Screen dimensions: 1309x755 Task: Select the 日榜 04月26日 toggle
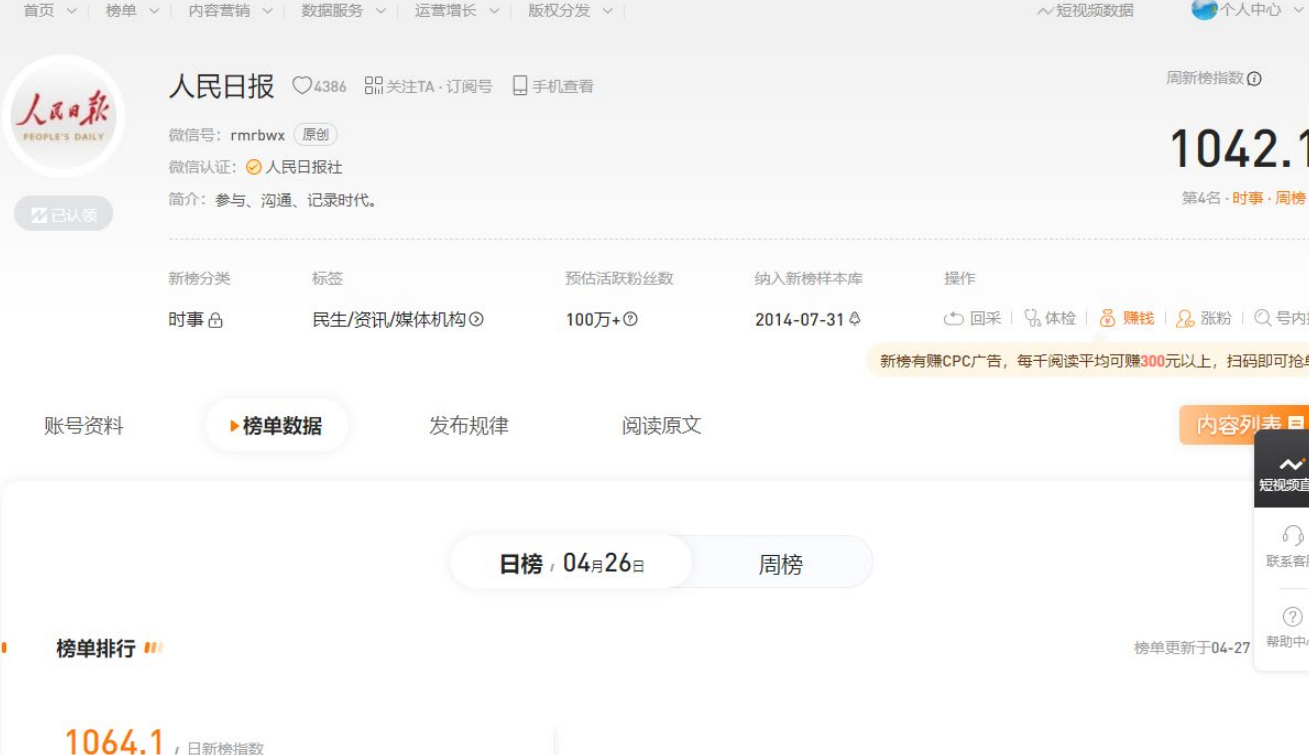(571, 563)
